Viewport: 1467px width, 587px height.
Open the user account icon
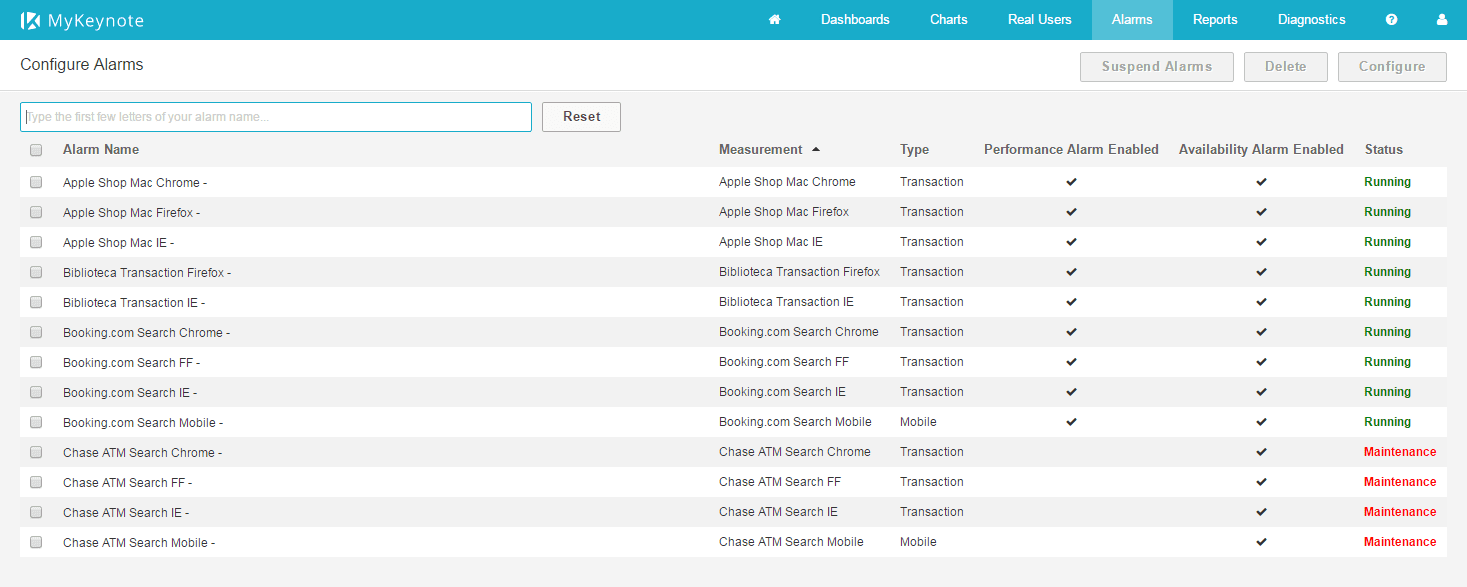point(1442,20)
